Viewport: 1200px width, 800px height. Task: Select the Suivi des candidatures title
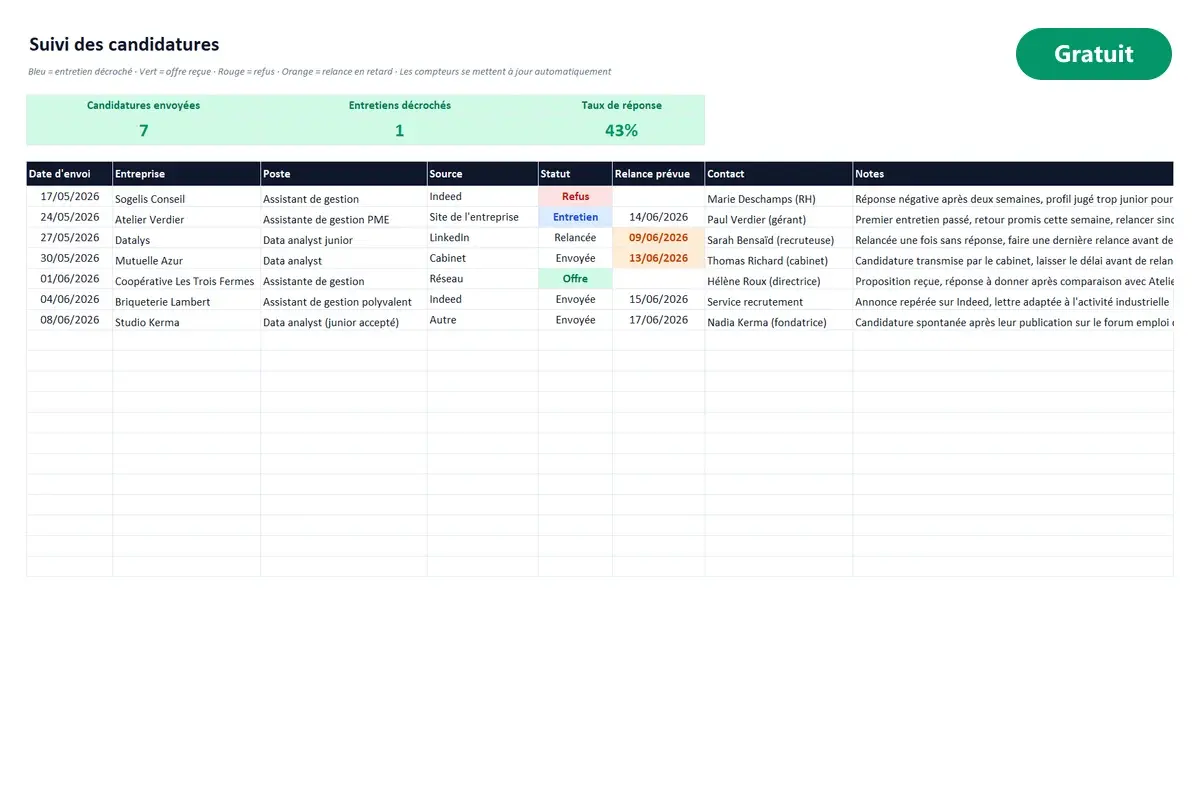[124, 45]
